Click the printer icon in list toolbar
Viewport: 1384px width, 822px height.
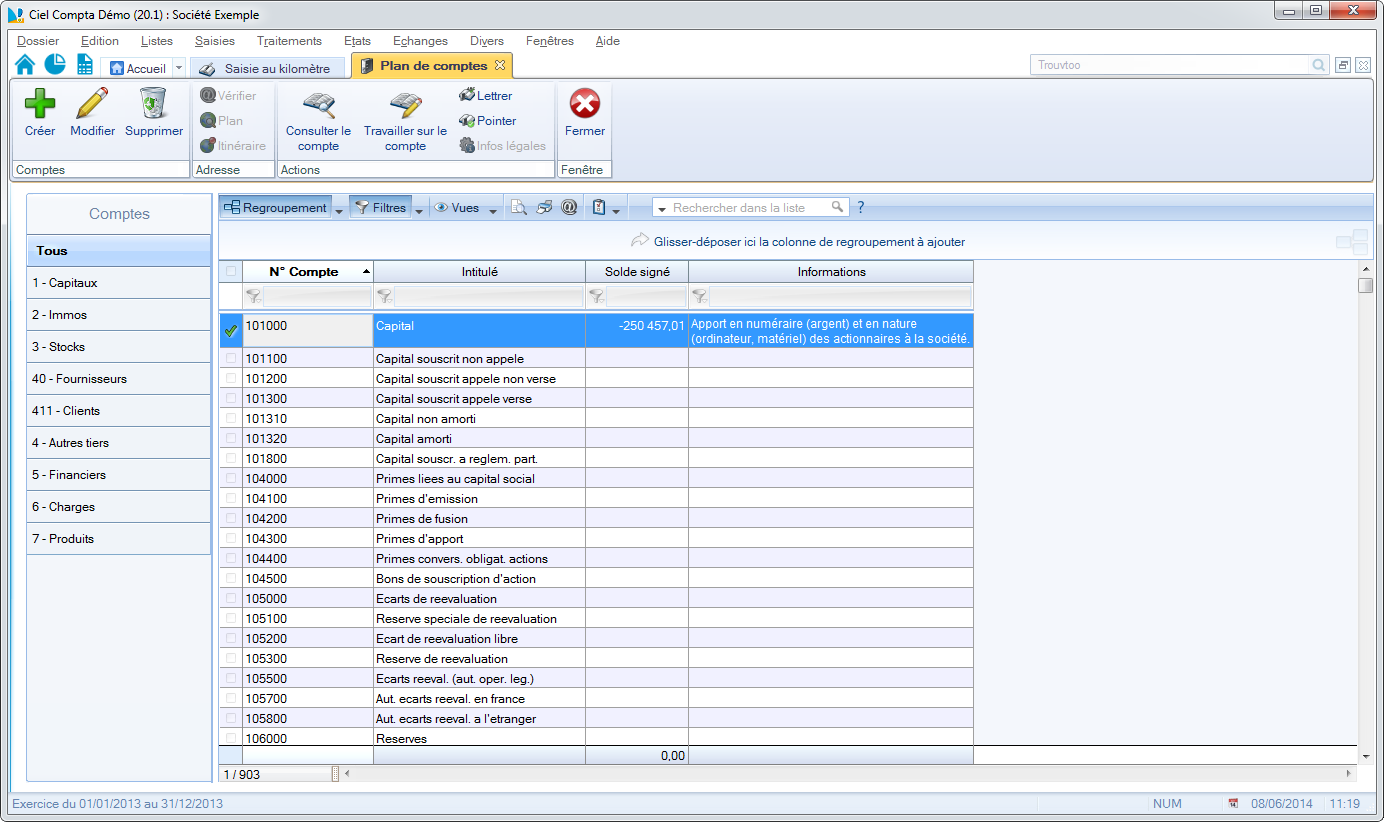[x=544, y=207]
